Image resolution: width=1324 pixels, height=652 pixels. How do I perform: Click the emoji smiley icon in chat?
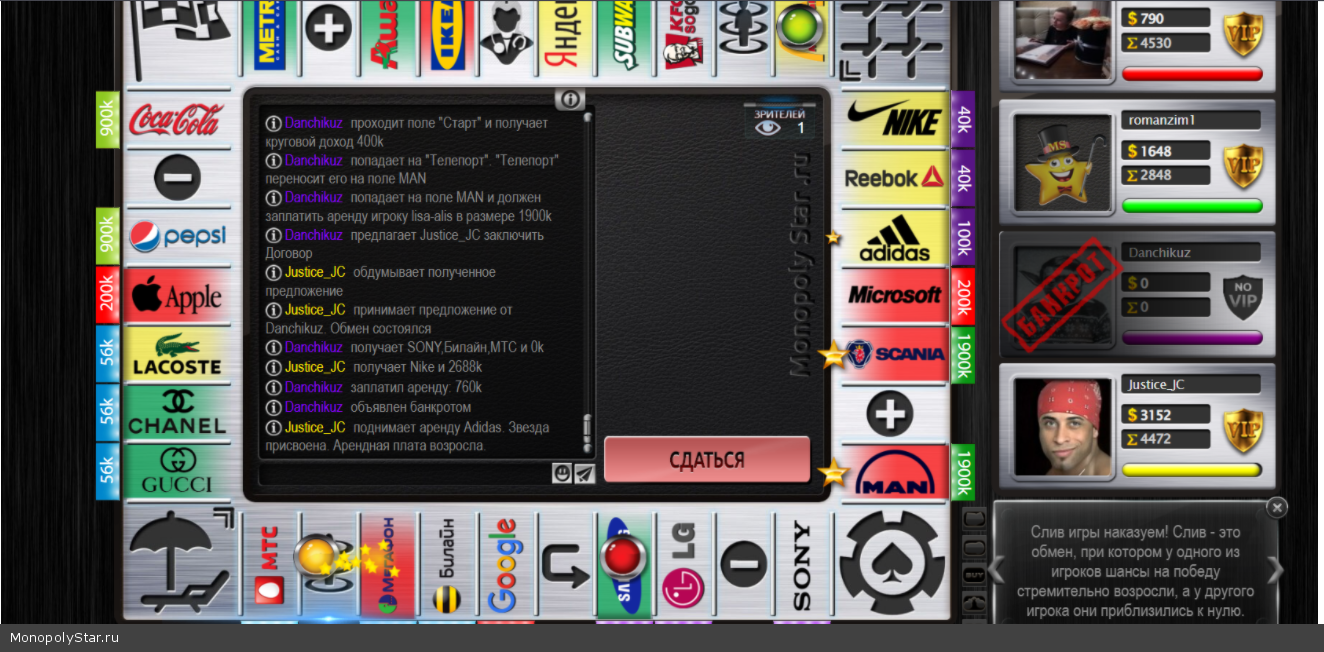point(562,473)
